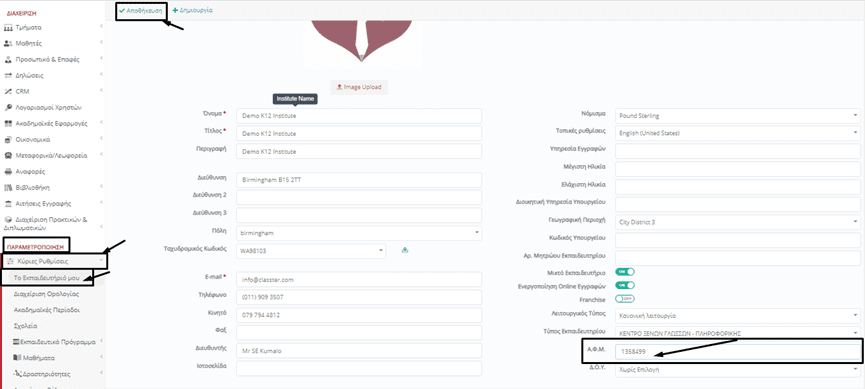The image size is (865, 389).
Task: Click the Α.Φ.Μ. field 1358499
Action: click(737, 351)
